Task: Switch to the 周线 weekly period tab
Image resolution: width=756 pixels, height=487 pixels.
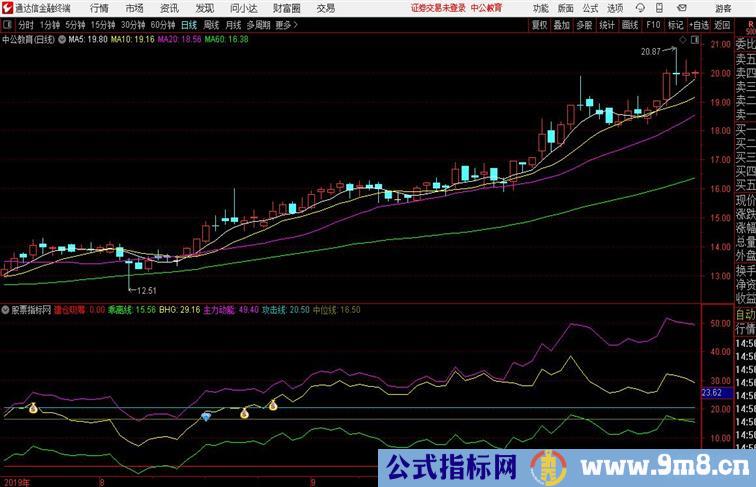Action: click(211, 25)
